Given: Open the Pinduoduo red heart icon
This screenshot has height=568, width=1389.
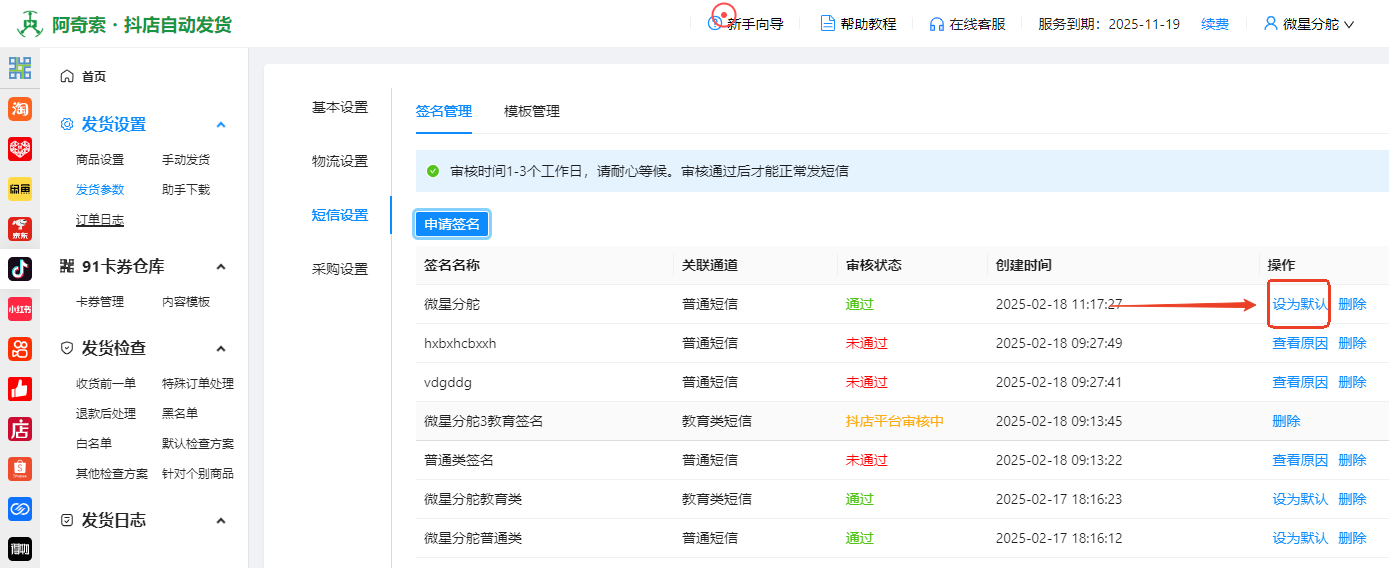Looking at the screenshot, I should [20, 149].
